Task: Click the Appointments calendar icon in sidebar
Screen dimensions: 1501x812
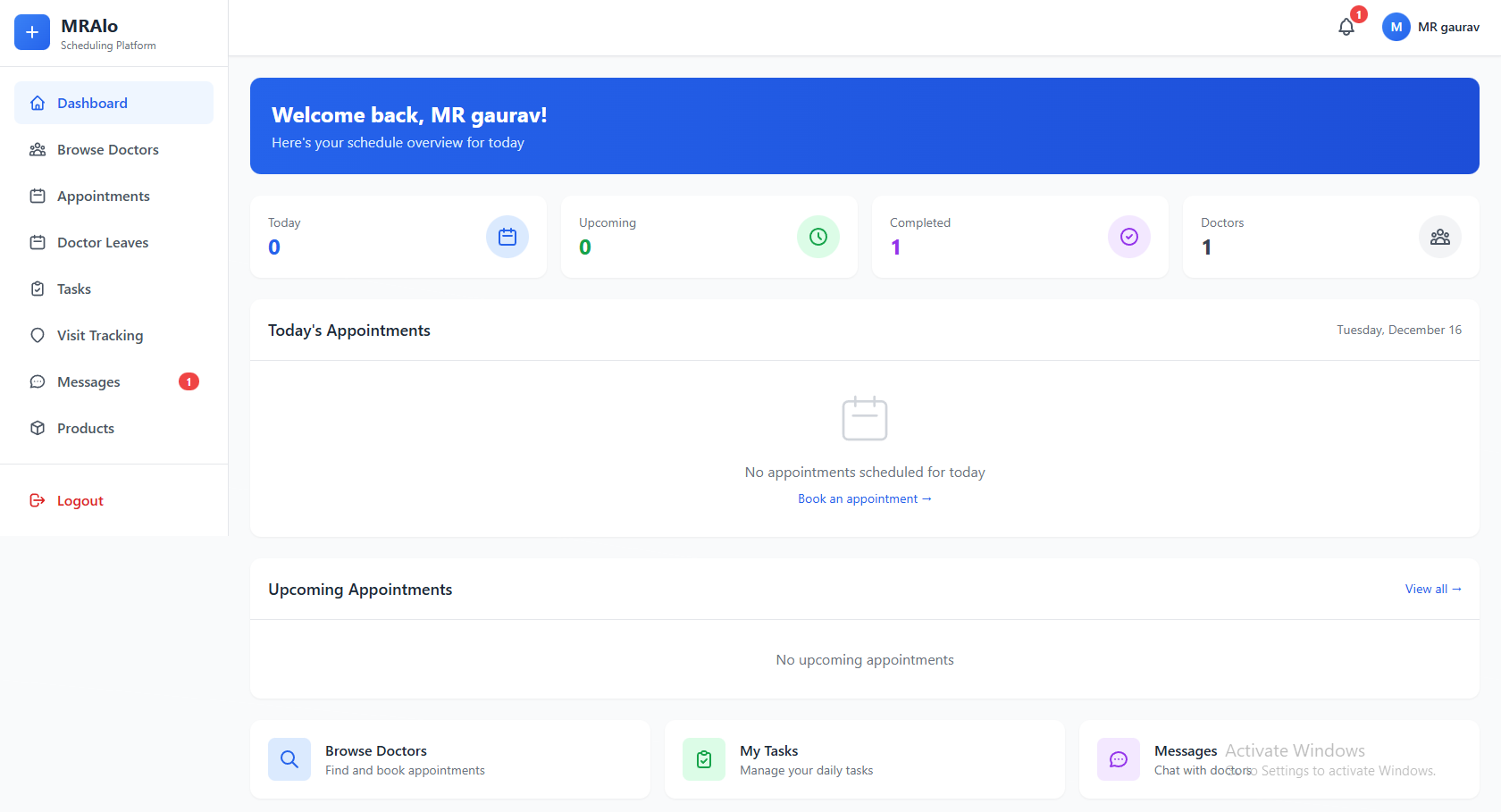Action: pyautogui.click(x=38, y=196)
